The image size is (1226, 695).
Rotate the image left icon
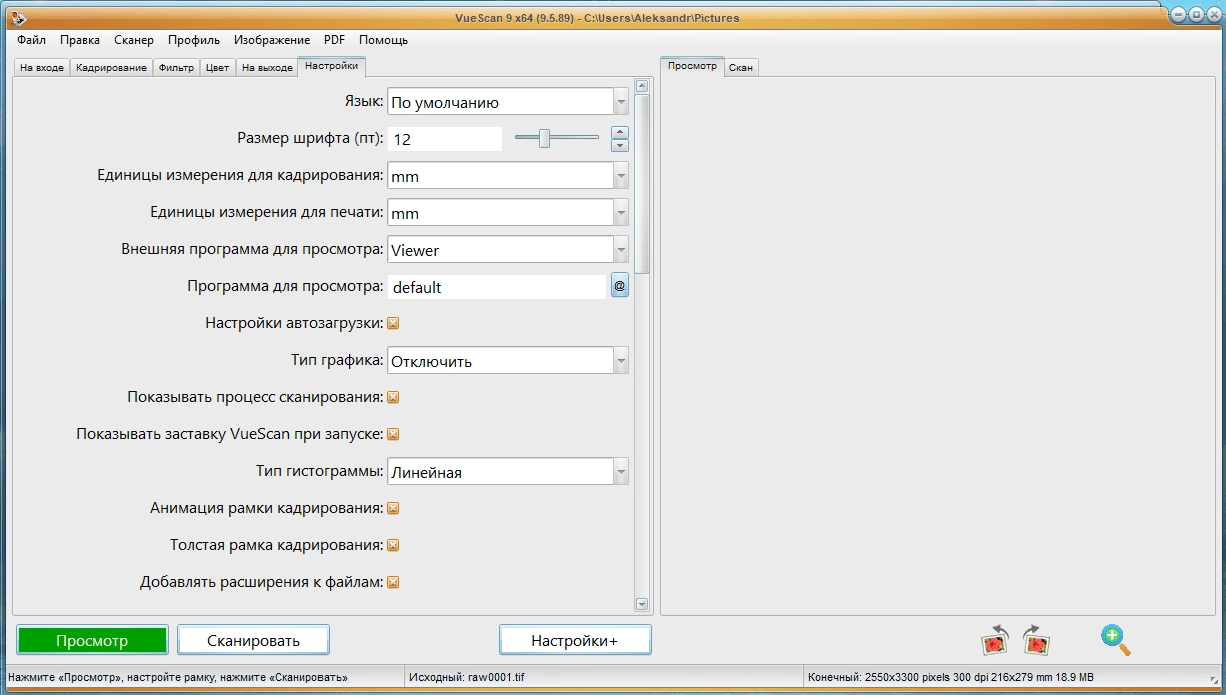(x=995, y=640)
